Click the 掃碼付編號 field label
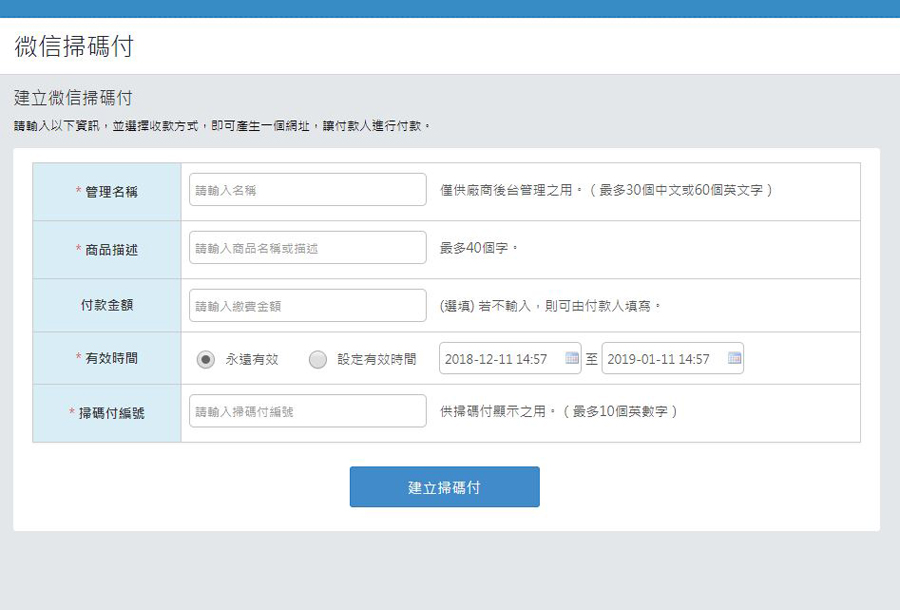This screenshot has height=610, width=900. pos(111,413)
